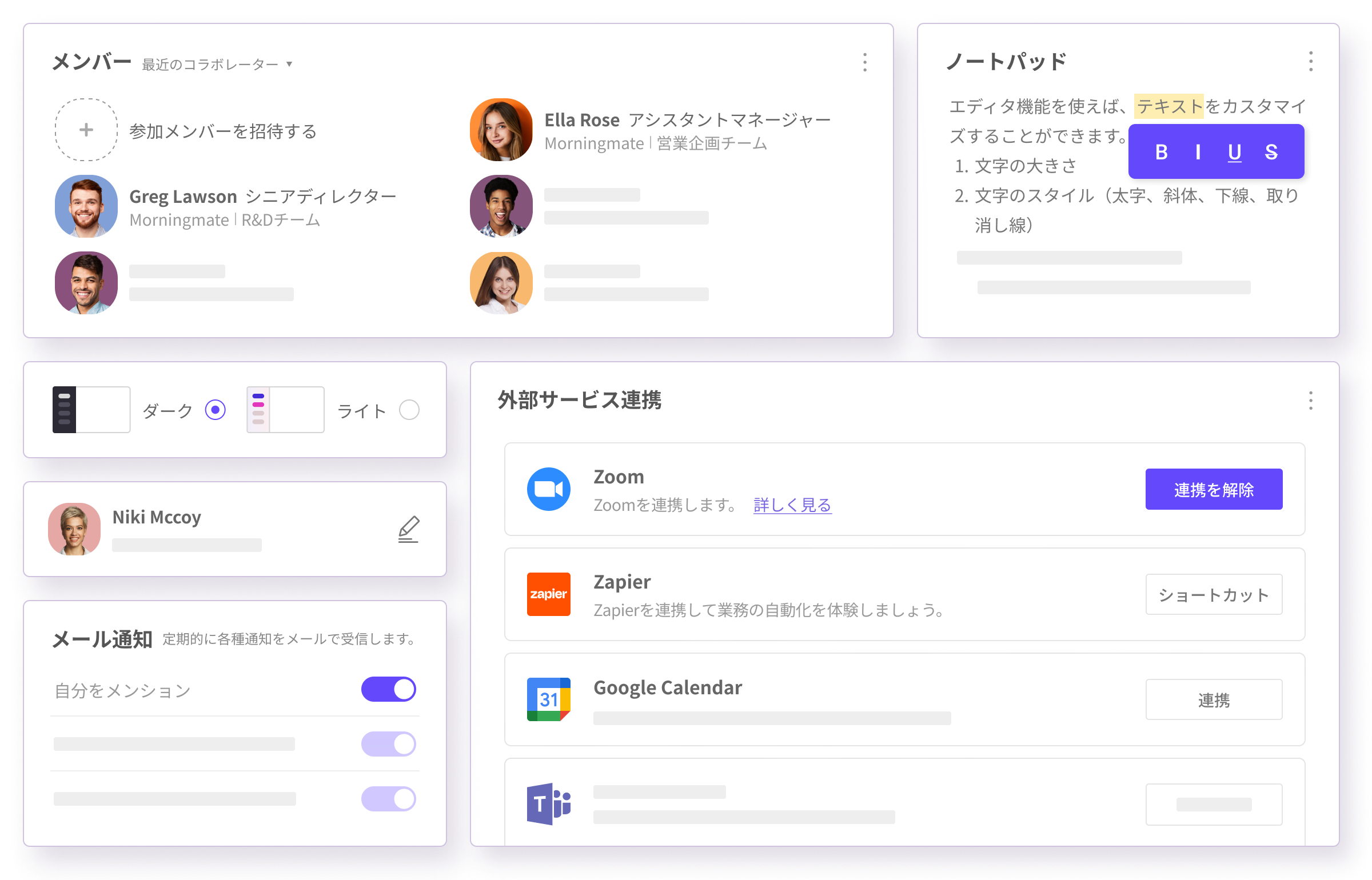Viewport: 1372px width, 880px height.
Task: Click the Microsoft Teams icon
Action: click(548, 804)
